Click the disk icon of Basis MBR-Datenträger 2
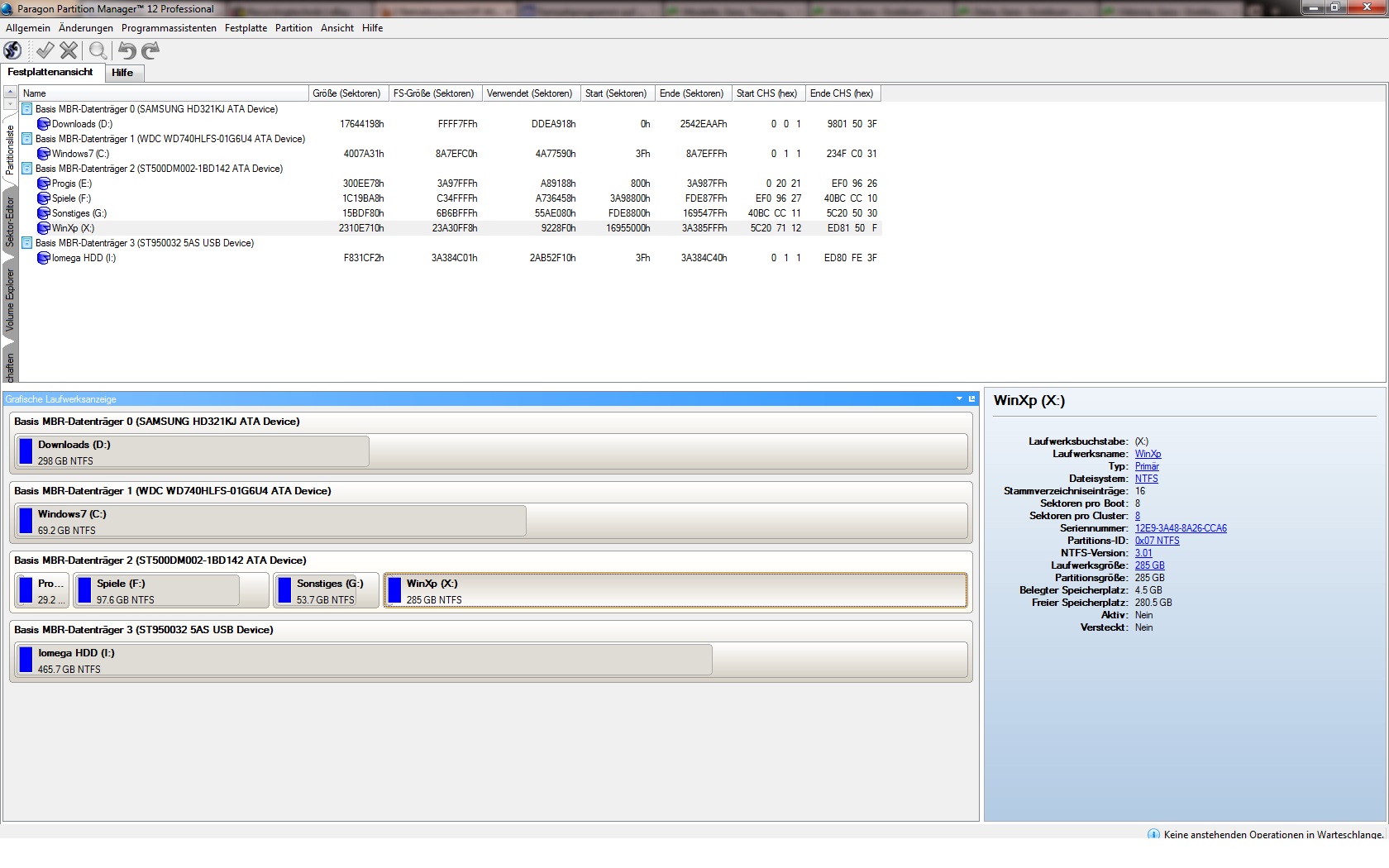 [x=27, y=169]
